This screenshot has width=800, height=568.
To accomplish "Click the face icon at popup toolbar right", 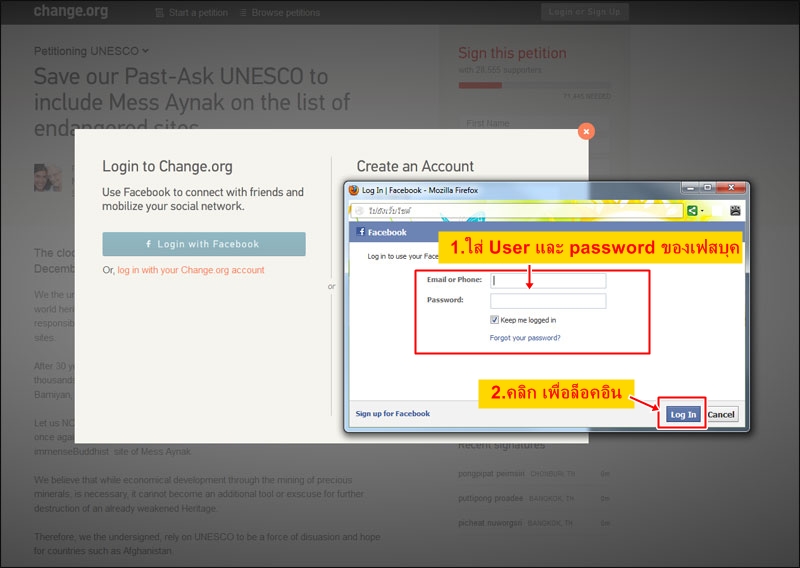I will (x=735, y=210).
